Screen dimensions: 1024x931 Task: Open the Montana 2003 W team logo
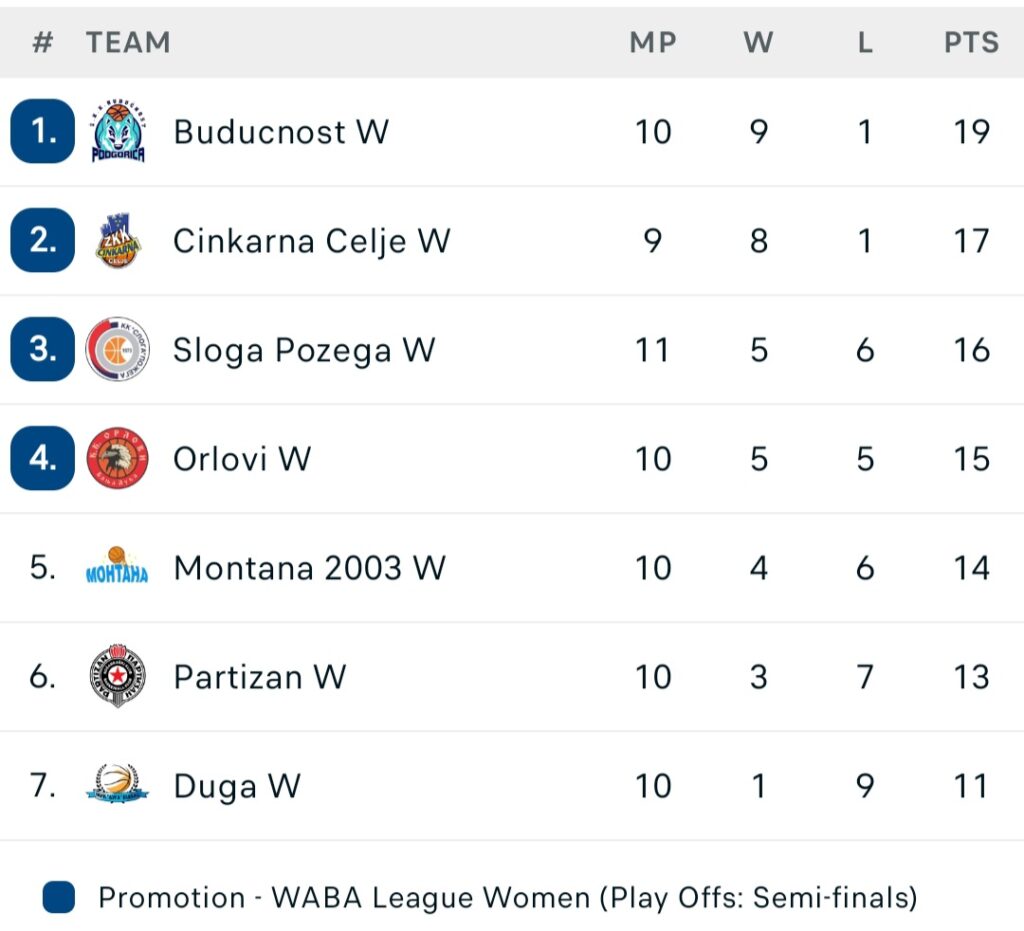click(118, 566)
